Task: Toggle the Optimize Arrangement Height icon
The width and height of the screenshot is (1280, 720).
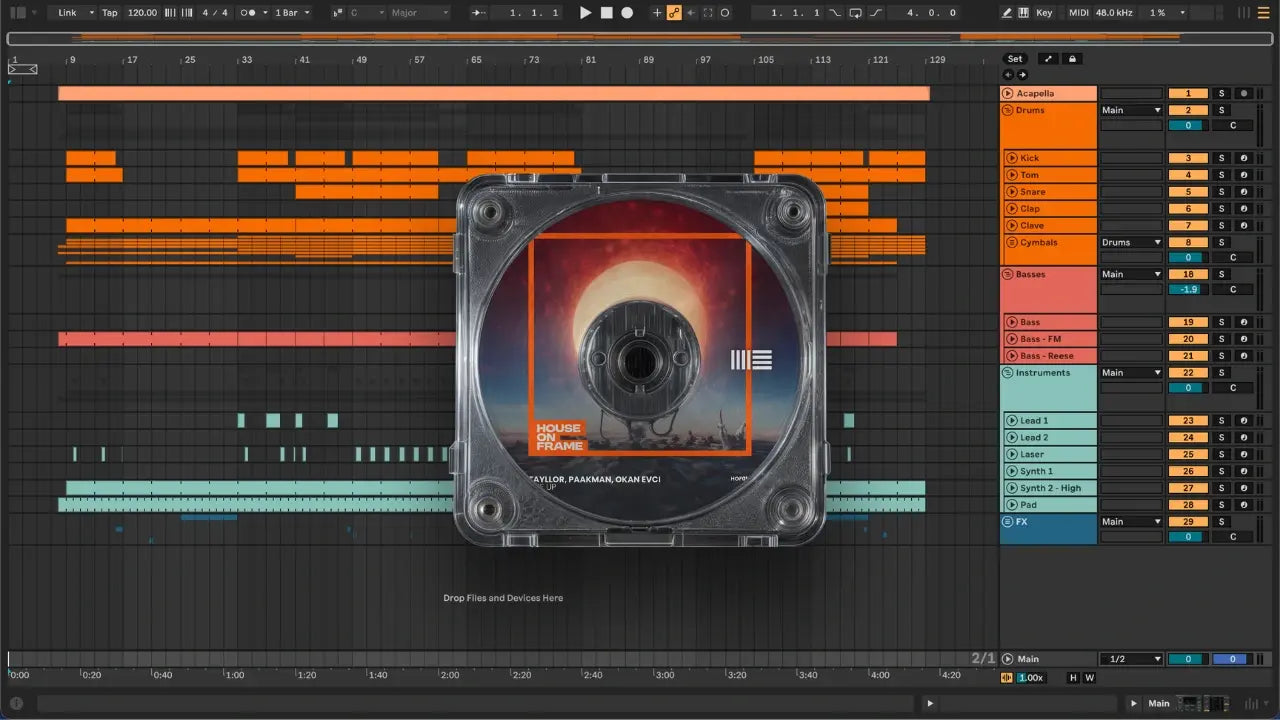Action: point(1048,59)
